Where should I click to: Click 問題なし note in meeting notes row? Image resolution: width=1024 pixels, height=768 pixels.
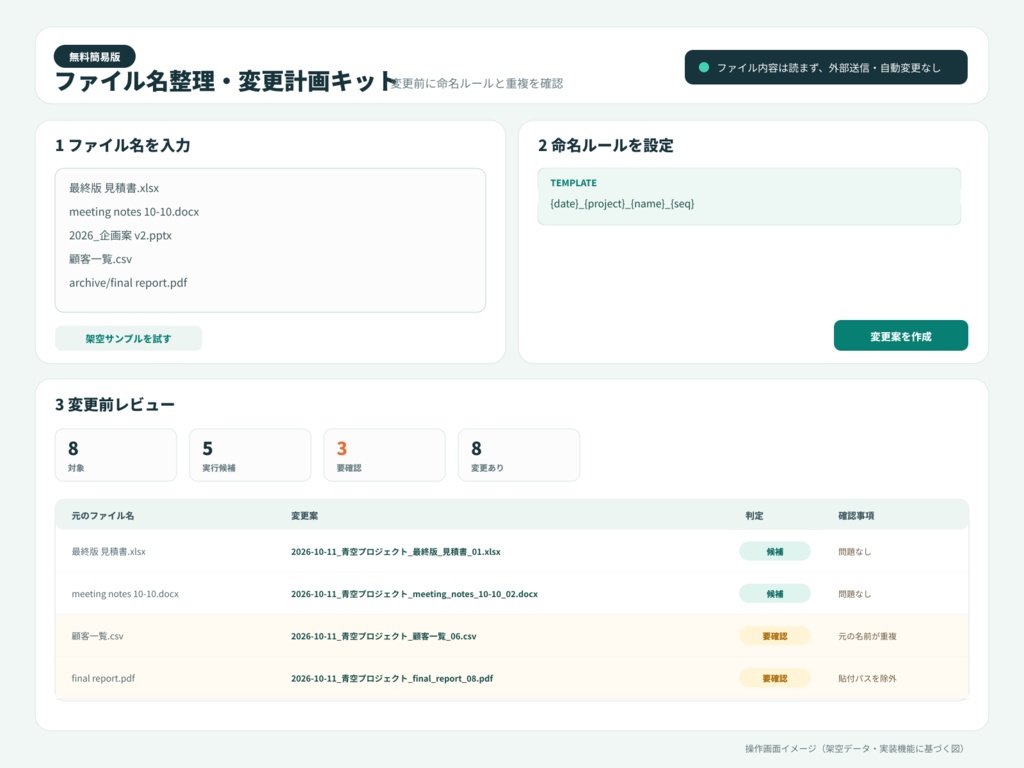coord(854,594)
